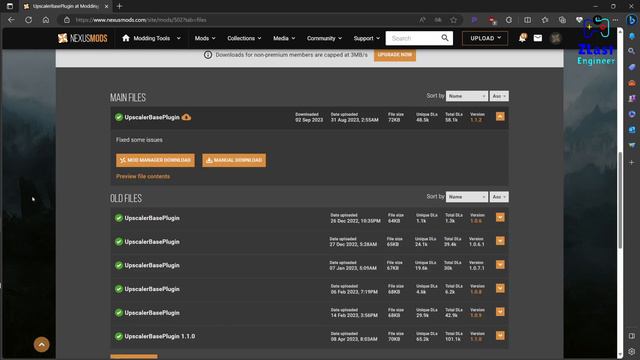Click the search magnifier on the site
This screenshot has height=360, width=640.
[444, 38]
